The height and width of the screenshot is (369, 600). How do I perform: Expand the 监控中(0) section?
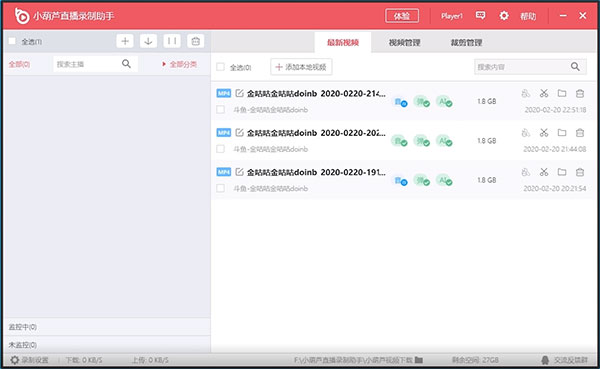pyautogui.click(x=107, y=327)
